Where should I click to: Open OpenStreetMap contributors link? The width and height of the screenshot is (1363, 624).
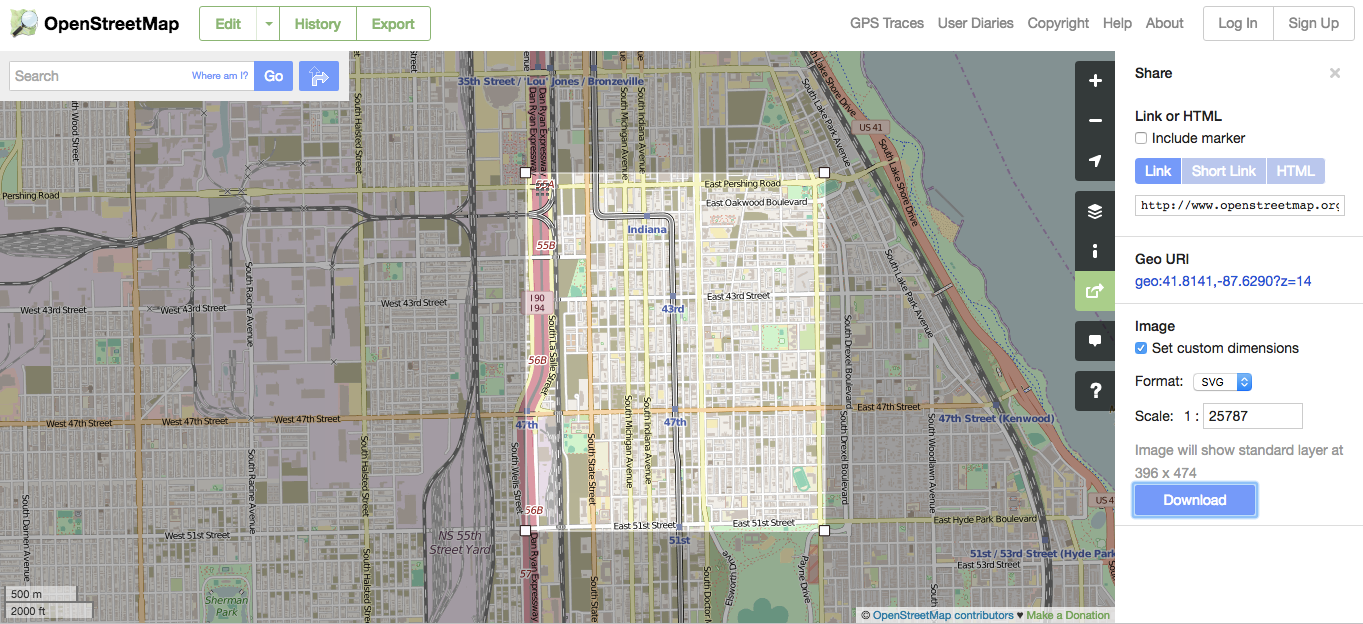point(943,615)
